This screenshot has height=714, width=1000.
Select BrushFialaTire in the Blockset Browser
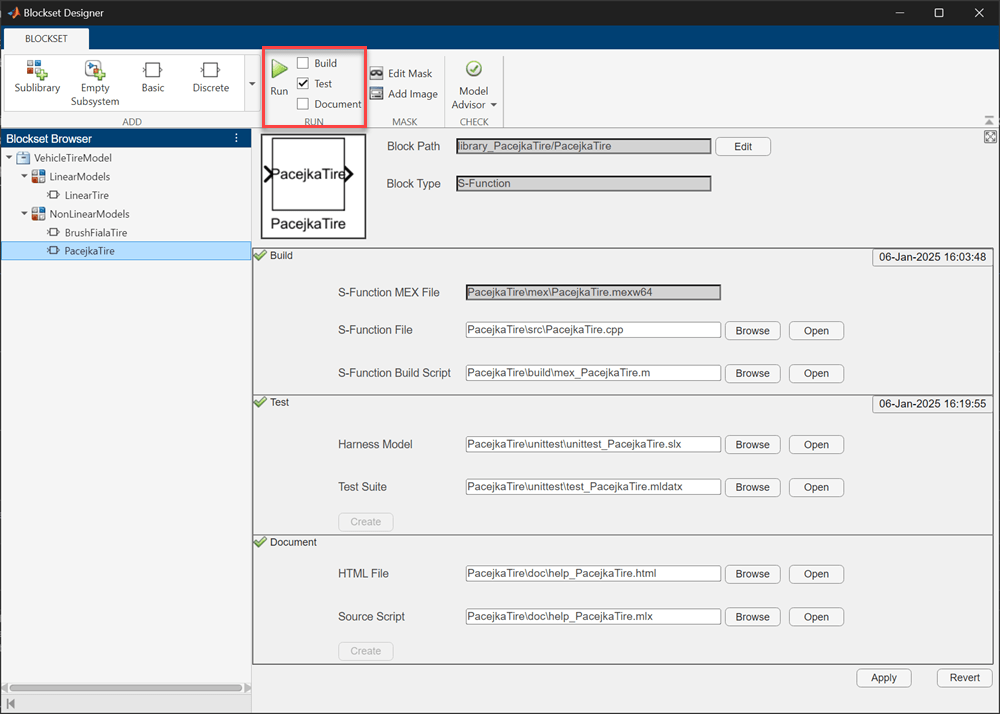(x=95, y=233)
